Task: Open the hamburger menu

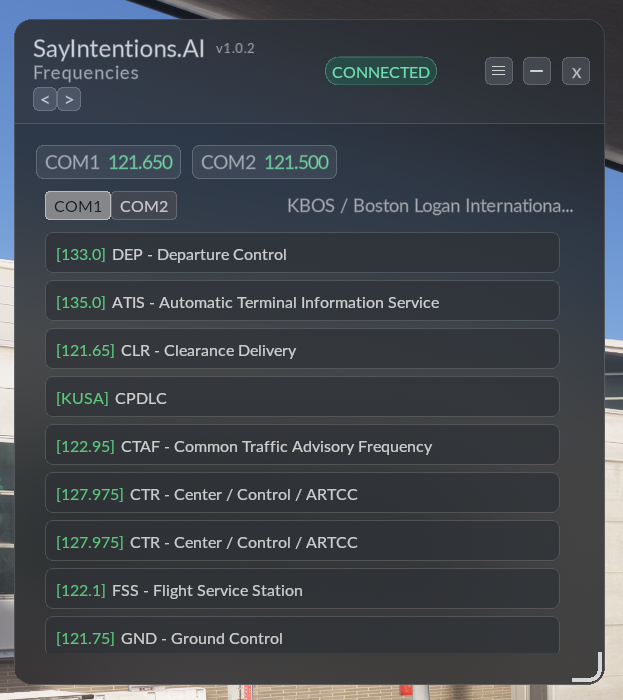Action: (x=498, y=71)
